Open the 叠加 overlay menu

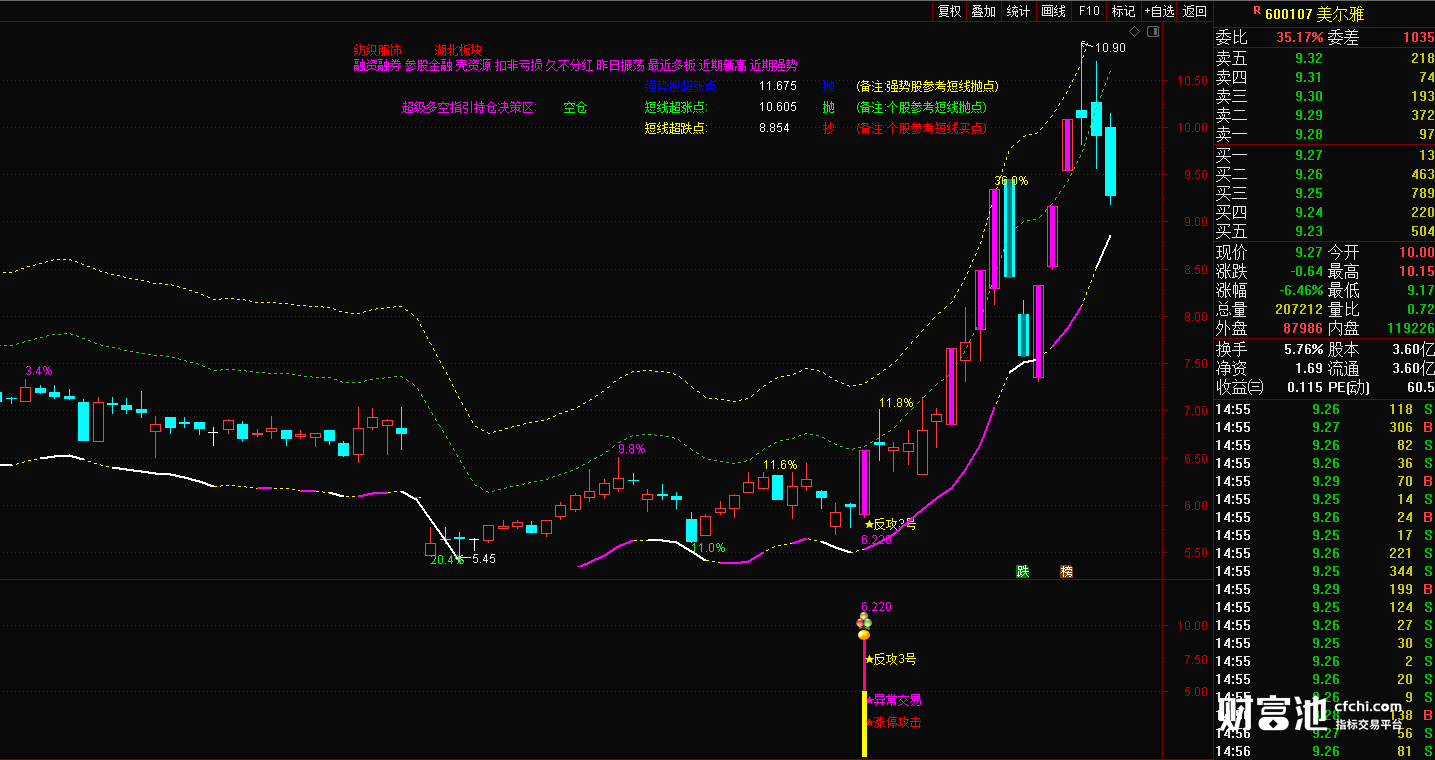984,11
